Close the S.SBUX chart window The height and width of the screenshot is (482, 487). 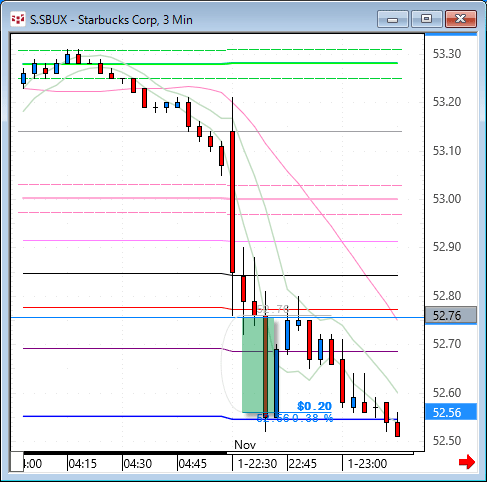point(461,19)
